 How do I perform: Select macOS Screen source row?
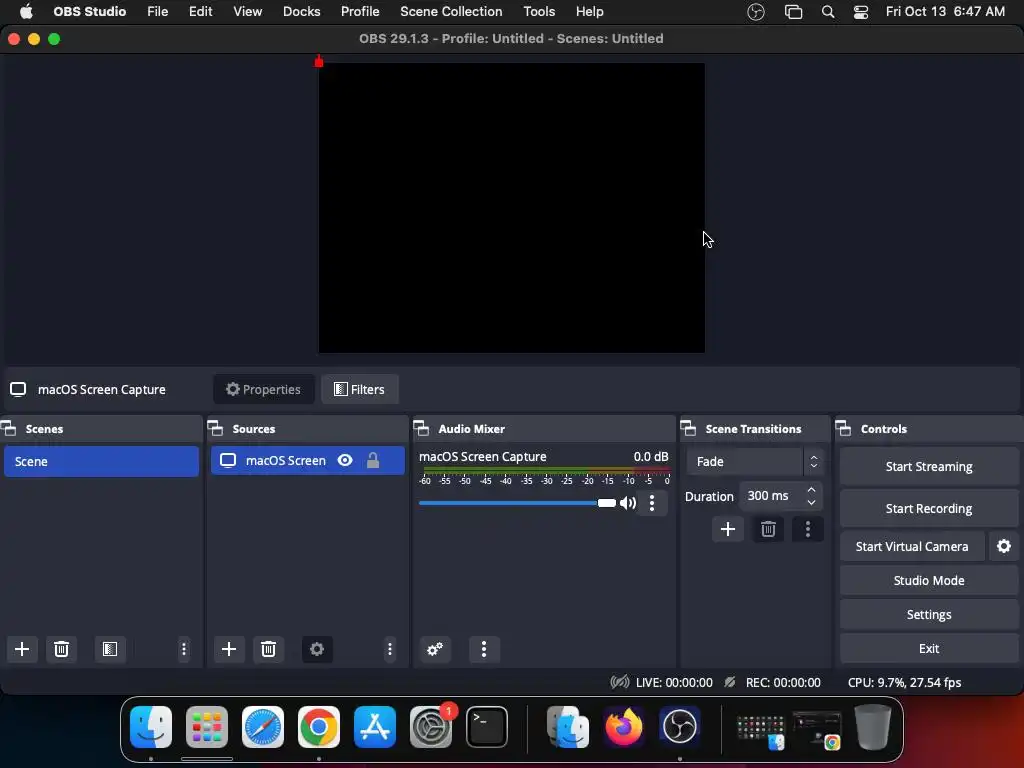click(x=308, y=460)
